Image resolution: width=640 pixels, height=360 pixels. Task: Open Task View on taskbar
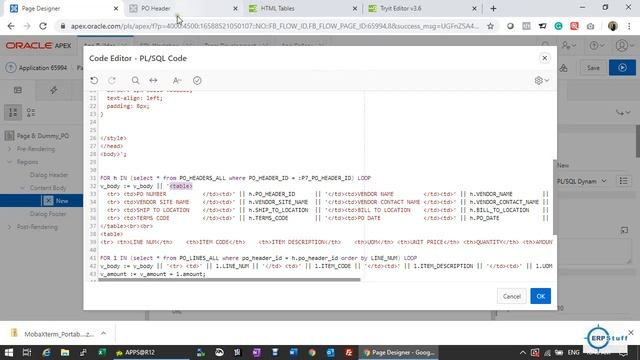27,352
